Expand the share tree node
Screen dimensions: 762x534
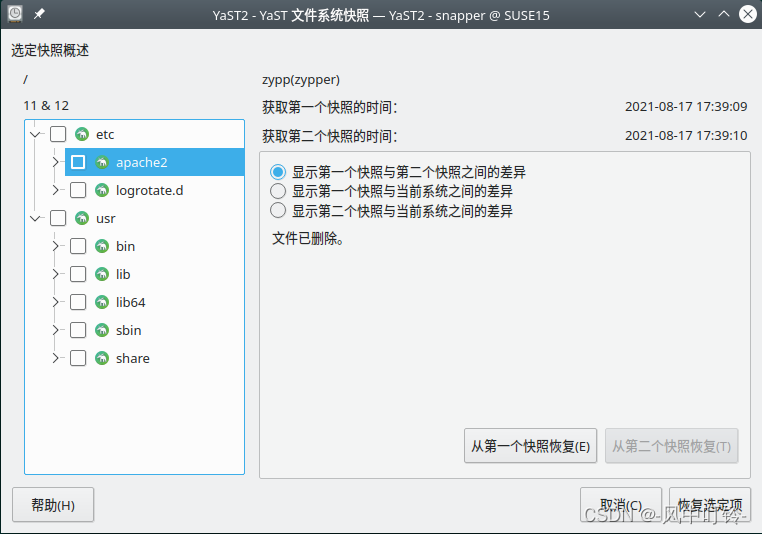pyautogui.click(x=55, y=358)
